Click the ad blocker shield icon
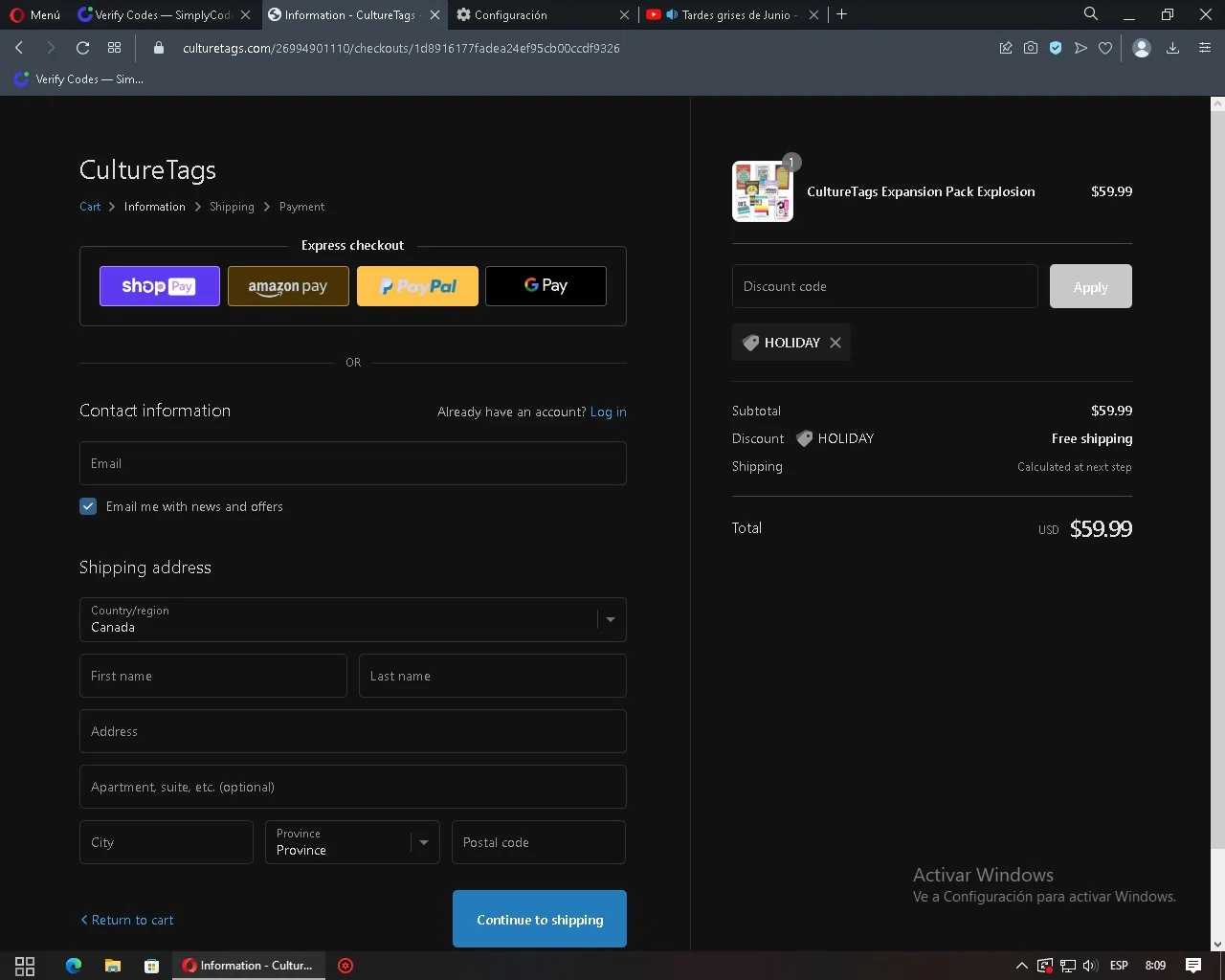This screenshot has height=980, width=1225. 1056,48
